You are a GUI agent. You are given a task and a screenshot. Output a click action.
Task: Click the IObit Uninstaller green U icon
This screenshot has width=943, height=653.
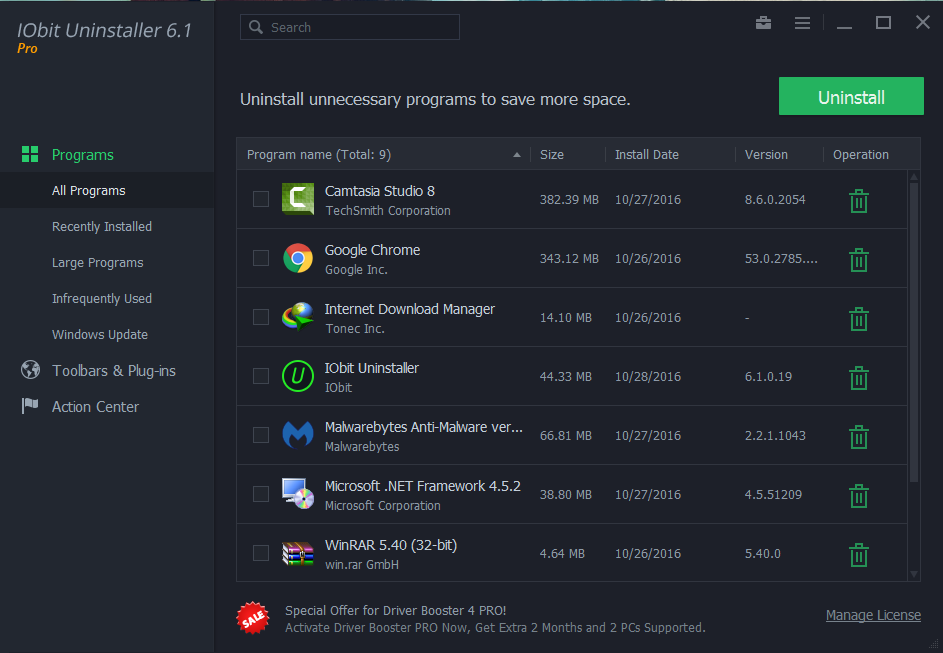(x=298, y=376)
